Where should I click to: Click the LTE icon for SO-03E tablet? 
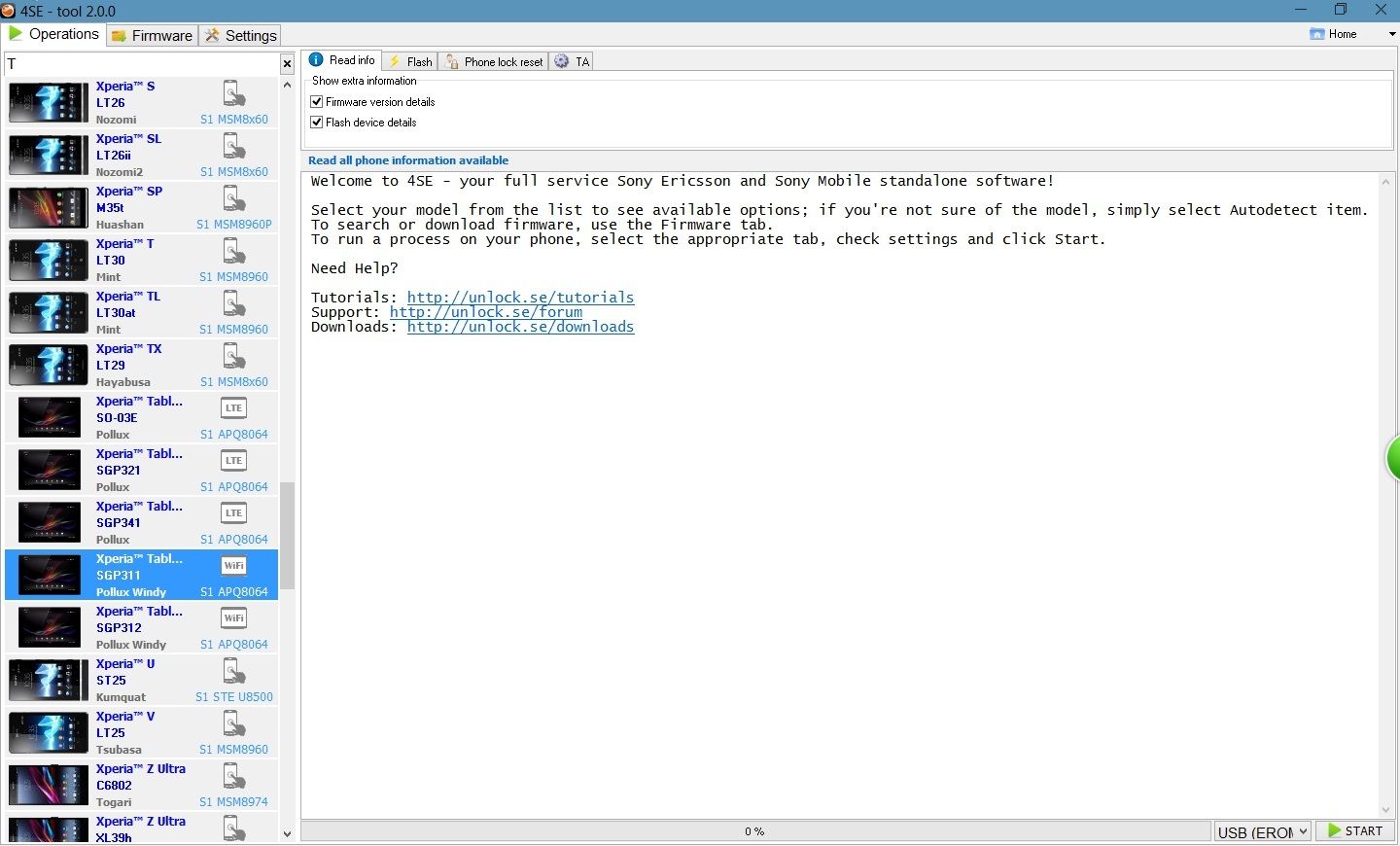click(233, 407)
